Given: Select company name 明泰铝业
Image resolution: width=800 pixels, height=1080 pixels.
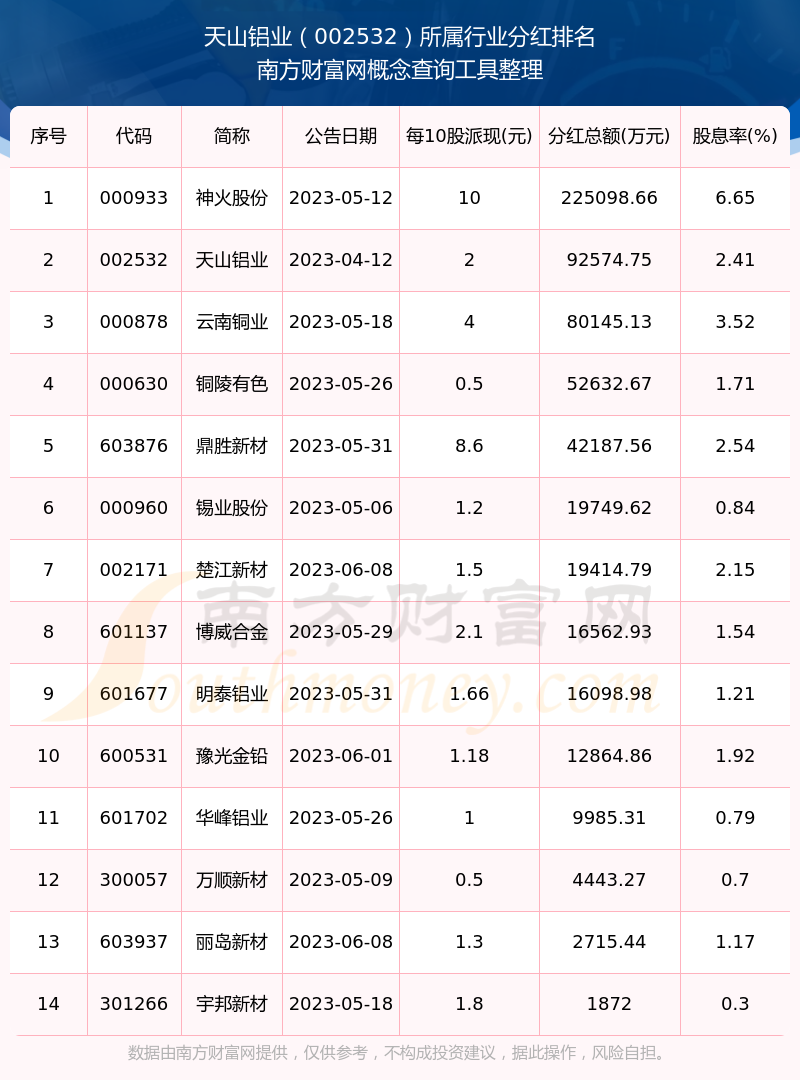Looking at the screenshot, I should [x=232, y=694].
